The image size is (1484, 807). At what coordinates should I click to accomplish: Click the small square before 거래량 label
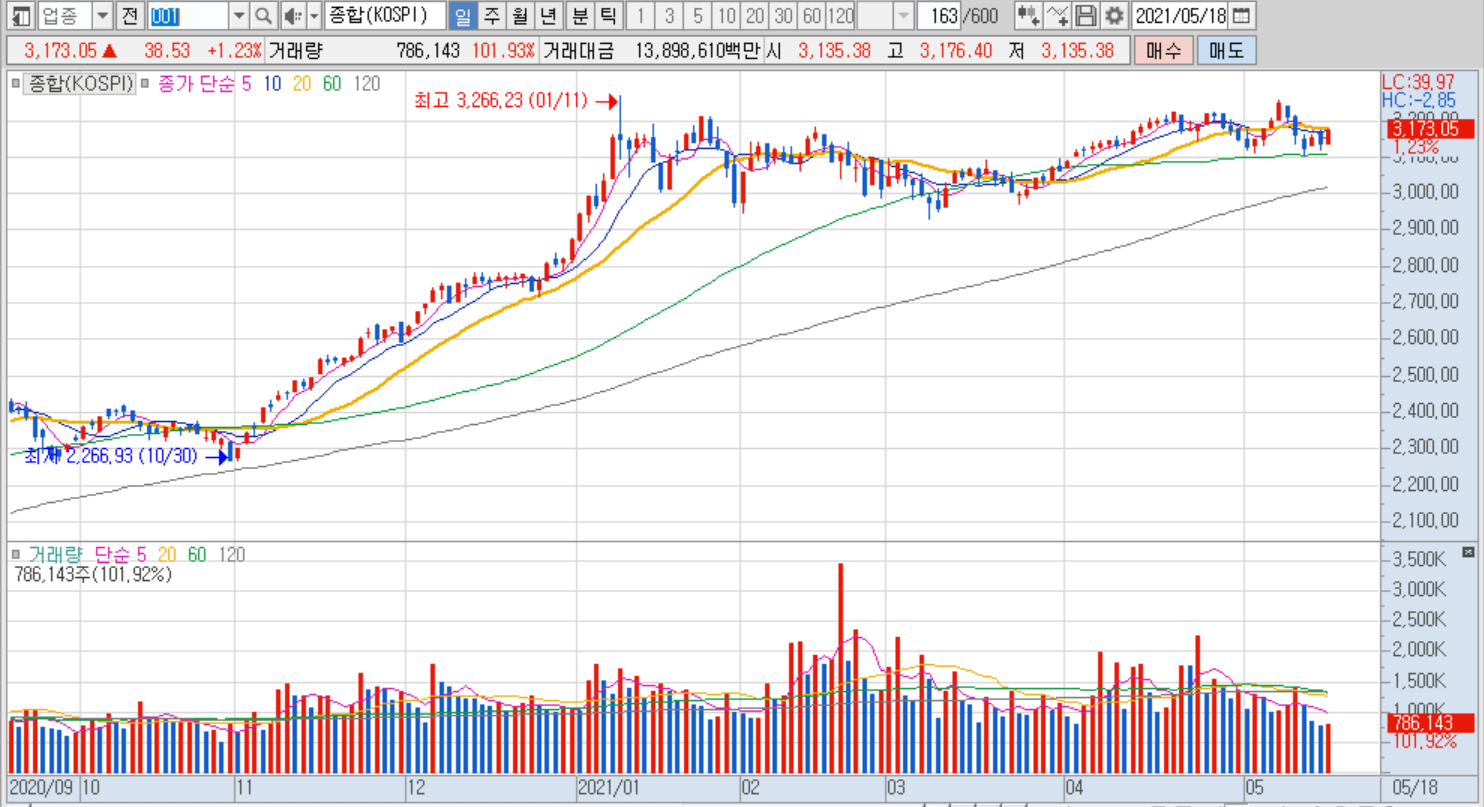[16, 555]
